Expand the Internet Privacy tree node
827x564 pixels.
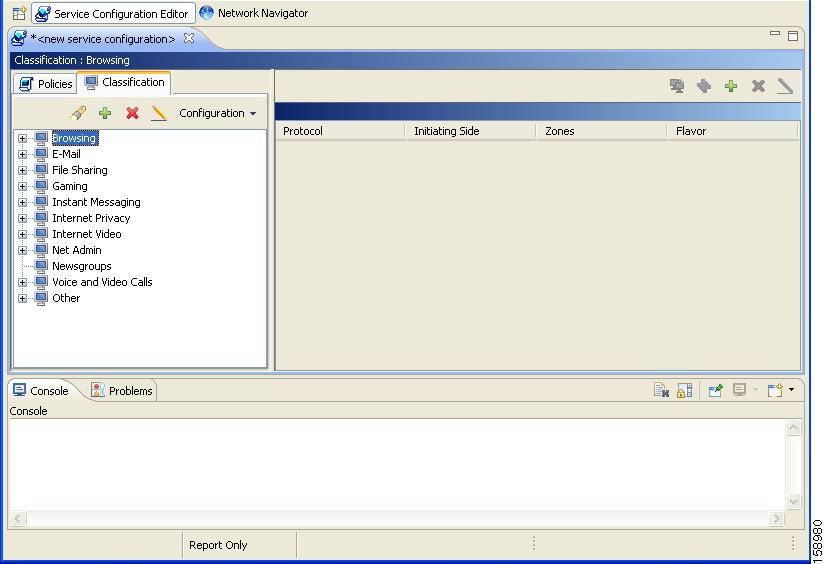[22, 218]
